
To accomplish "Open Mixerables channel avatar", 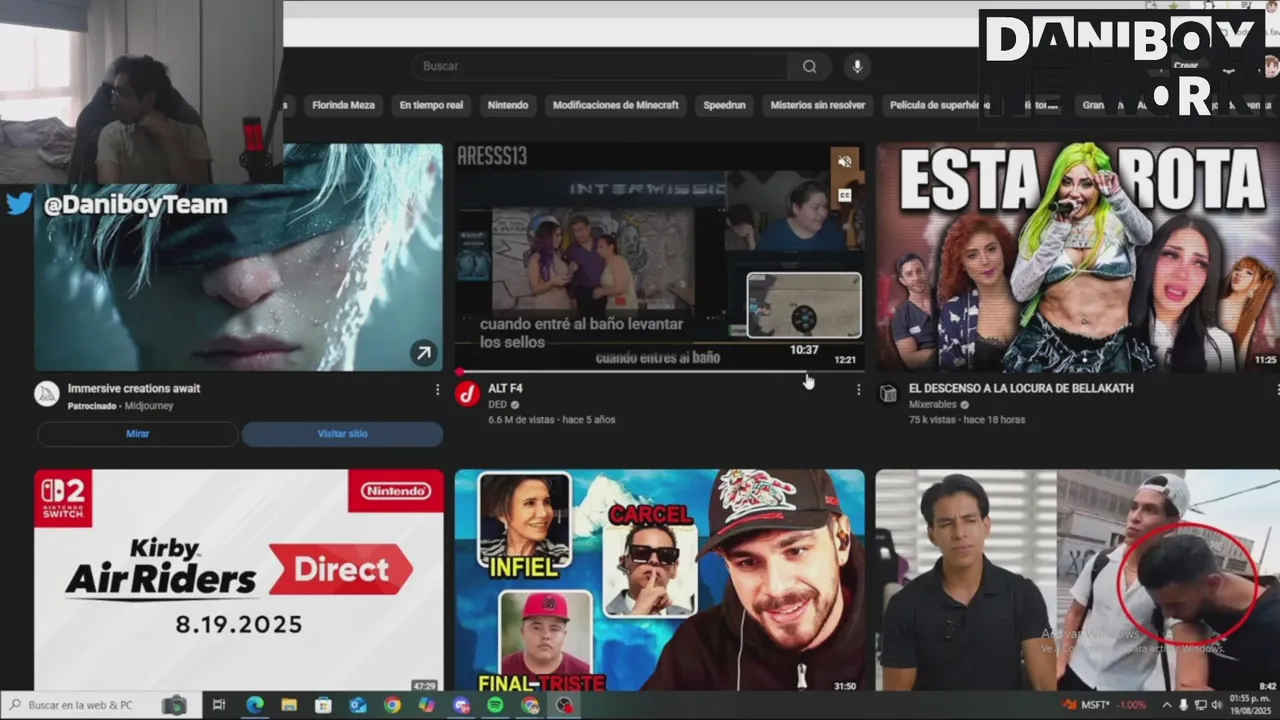I will [888, 393].
